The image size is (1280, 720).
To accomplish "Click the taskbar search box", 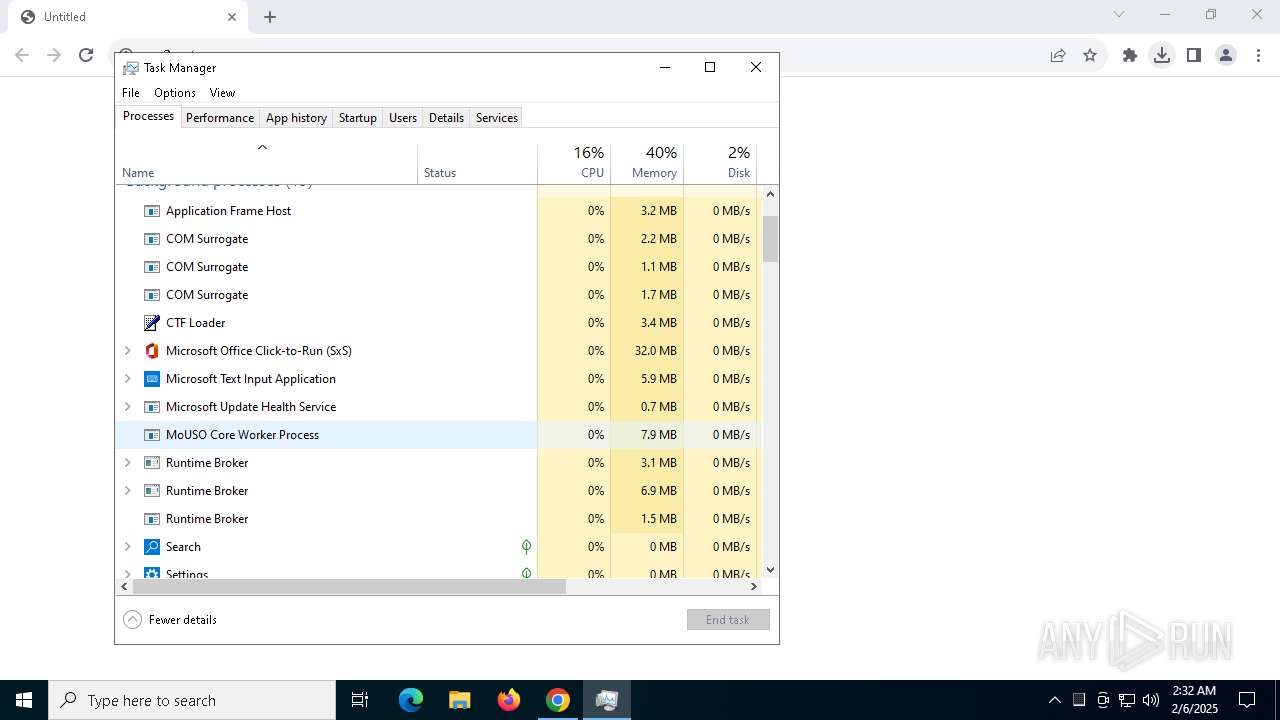I will coord(192,700).
